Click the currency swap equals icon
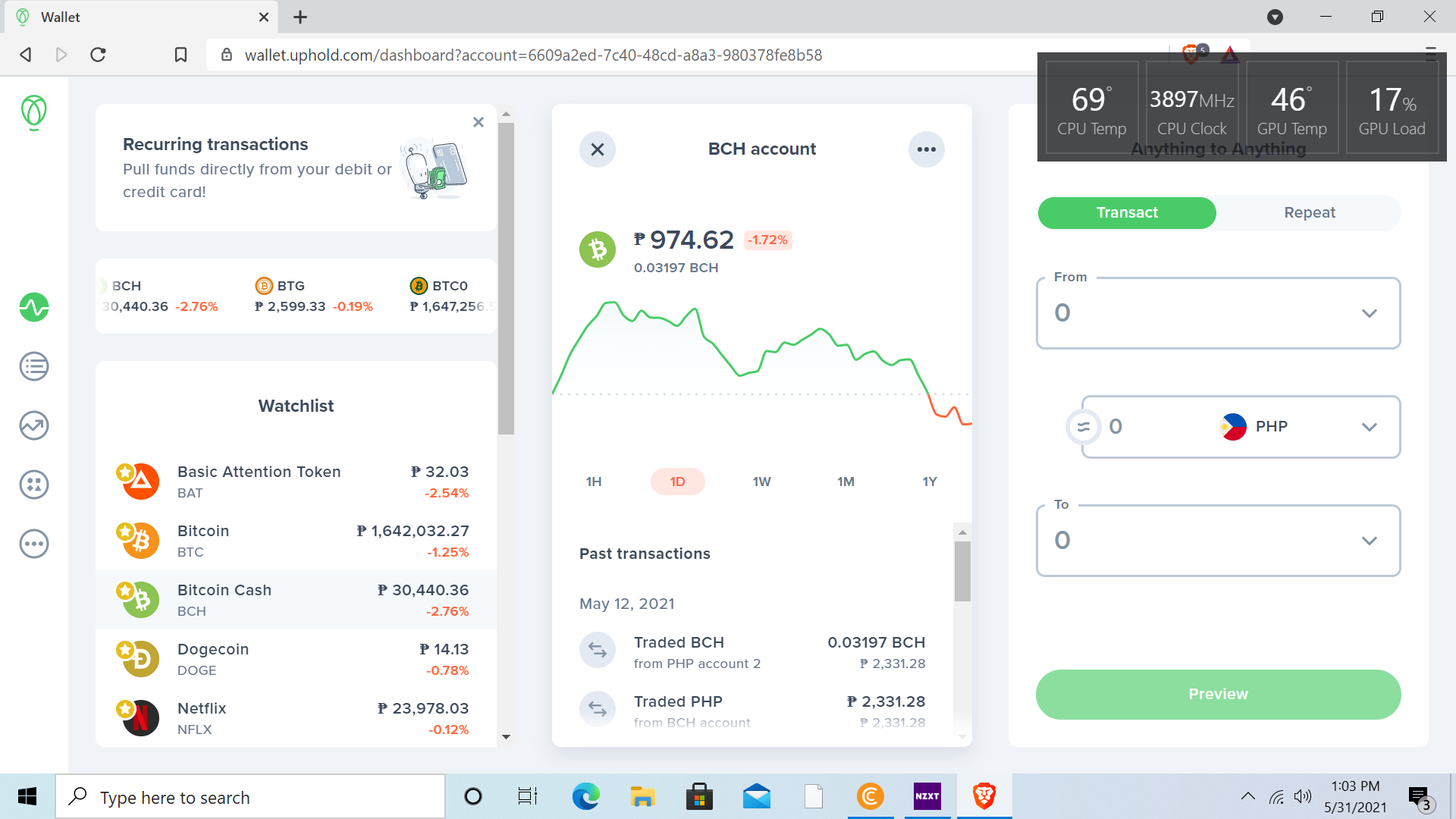The width and height of the screenshot is (1456, 819). pos(1084,427)
